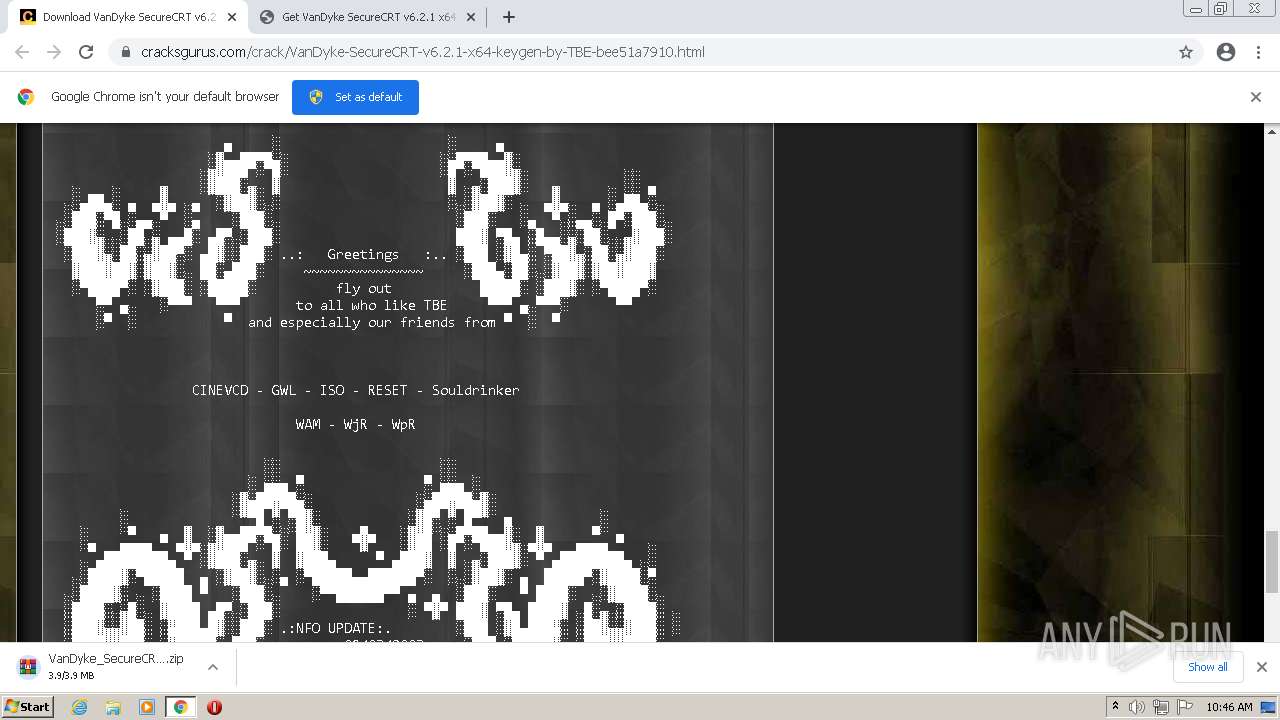The height and width of the screenshot is (720, 1280).
Task: Click the red stop-sign taskbar icon
Action: click(x=214, y=707)
